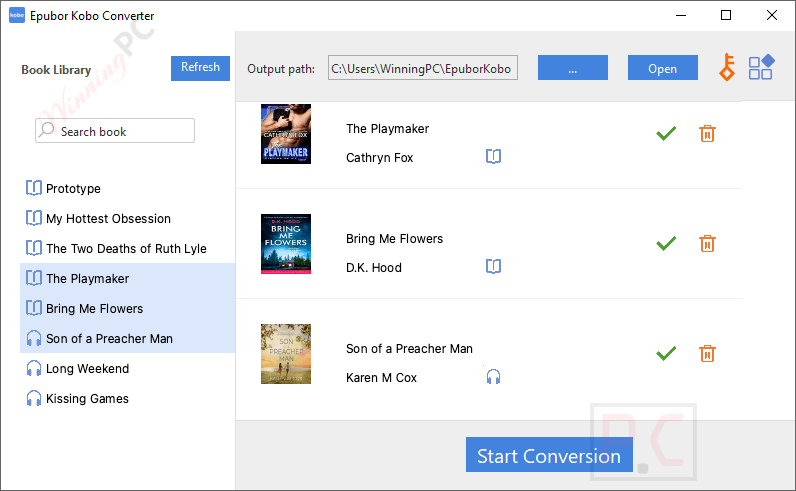Click the Book Library heading
Screen dimensions: 796x491
pyautogui.click(x=56, y=70)
